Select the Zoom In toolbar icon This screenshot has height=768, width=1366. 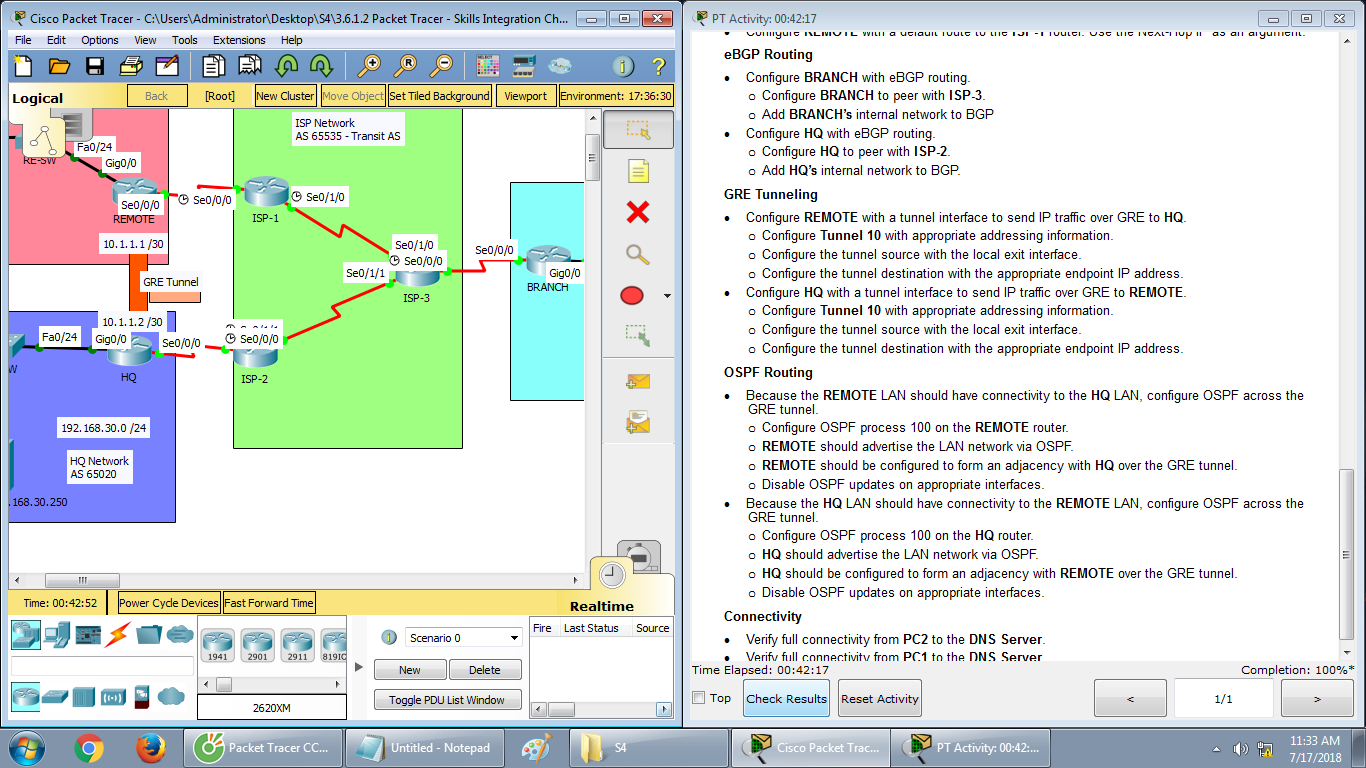tap(370, 65)
